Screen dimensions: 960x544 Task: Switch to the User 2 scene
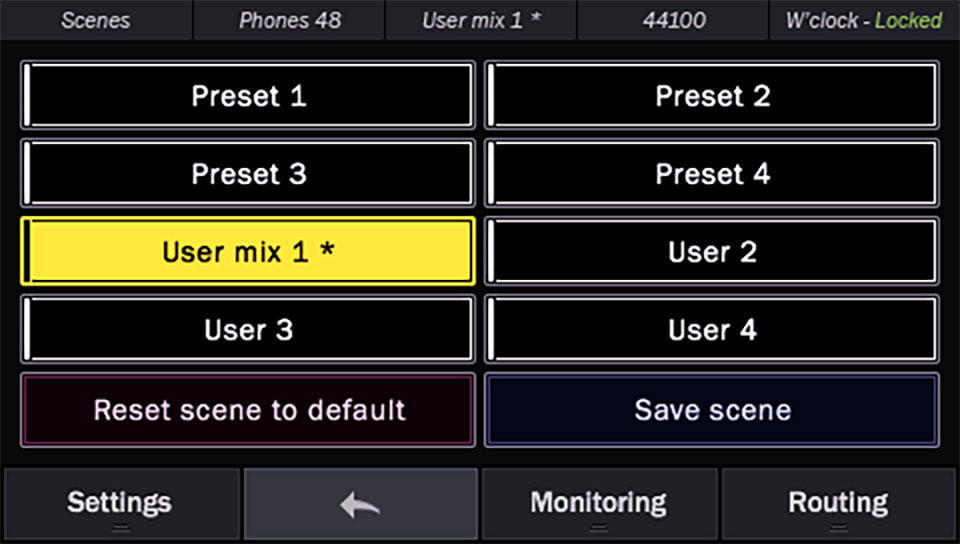coord(712,252)
